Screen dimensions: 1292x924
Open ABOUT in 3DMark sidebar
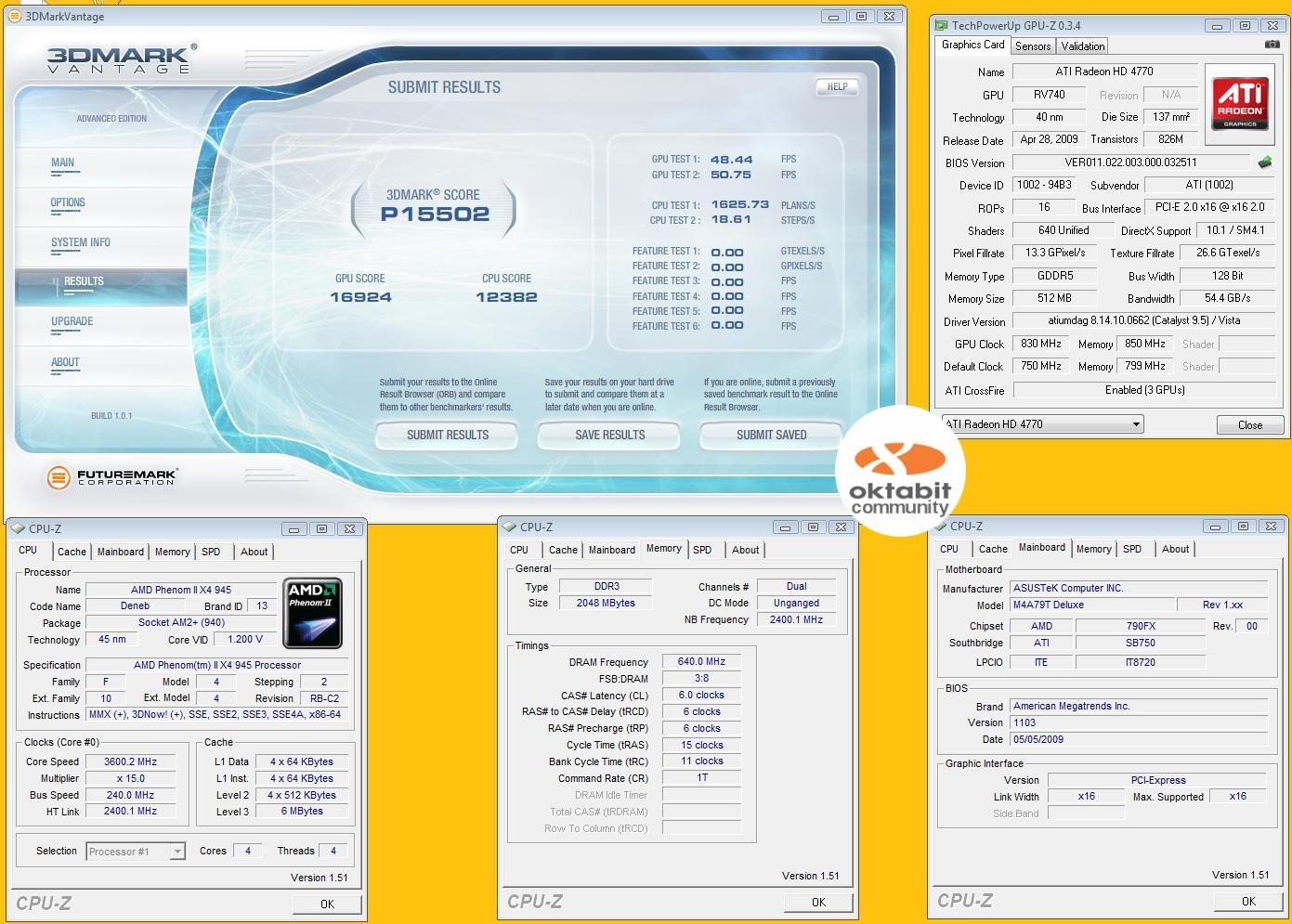point(65,362)
